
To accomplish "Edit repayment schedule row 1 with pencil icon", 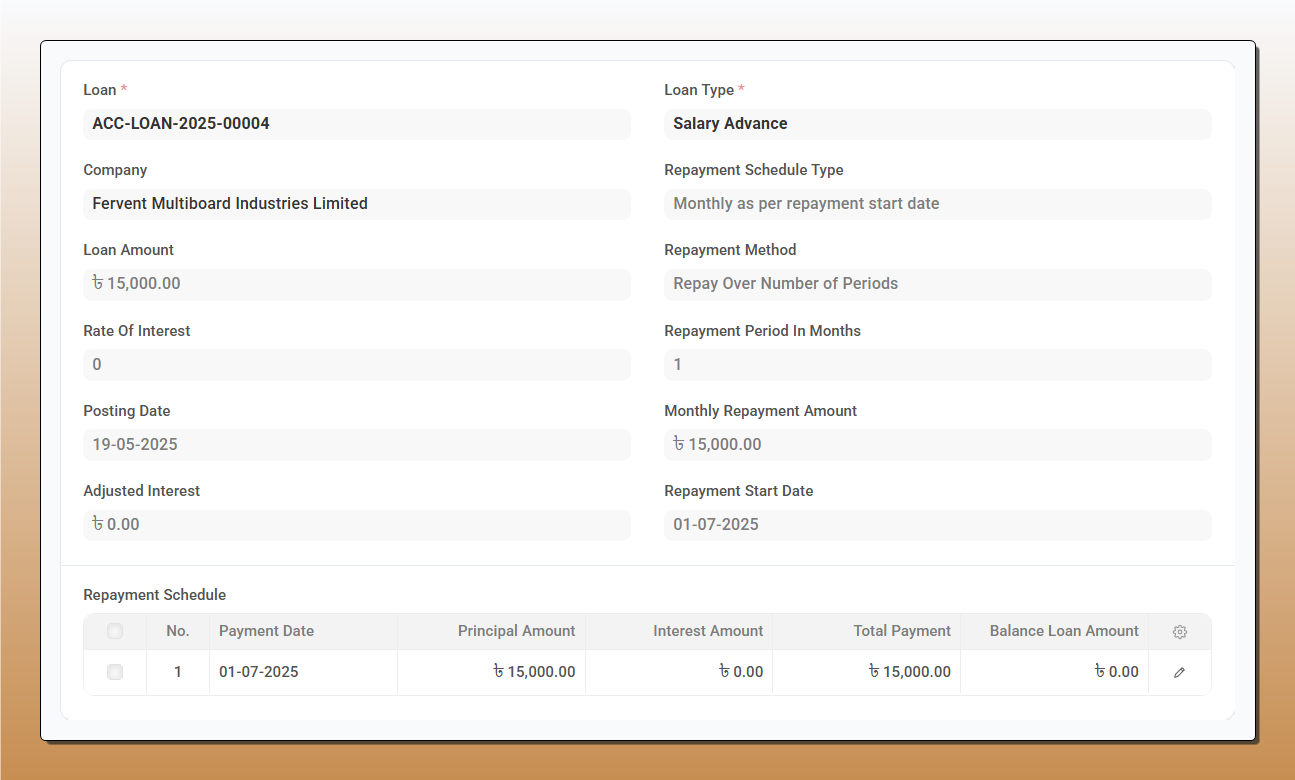I will (1179, 673).
